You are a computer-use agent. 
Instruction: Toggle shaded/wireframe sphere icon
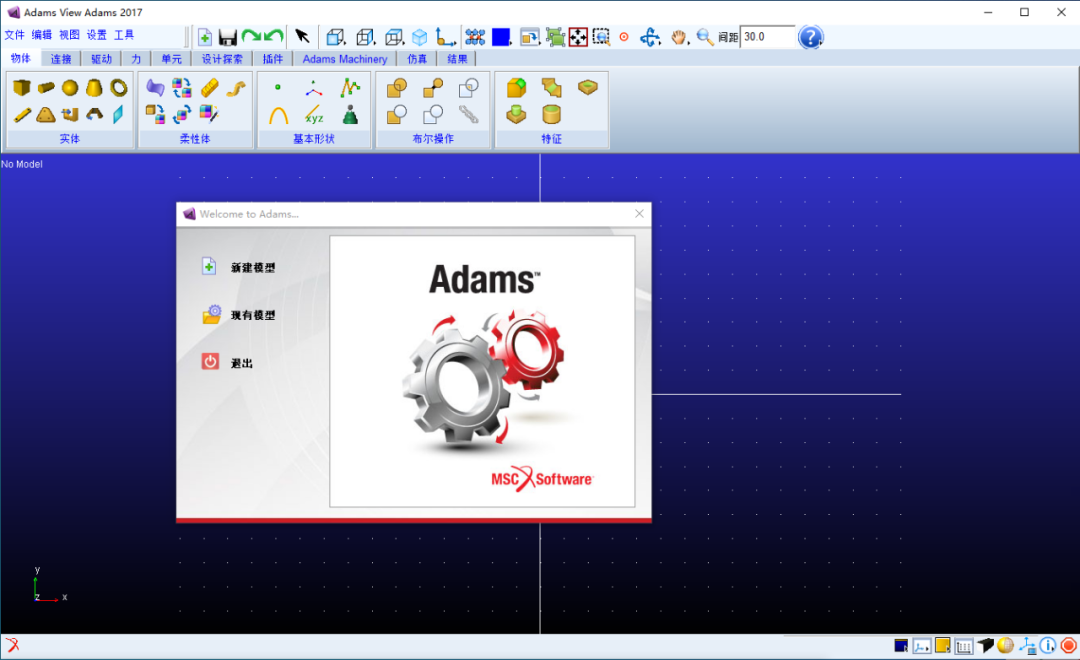(1005, 646)
